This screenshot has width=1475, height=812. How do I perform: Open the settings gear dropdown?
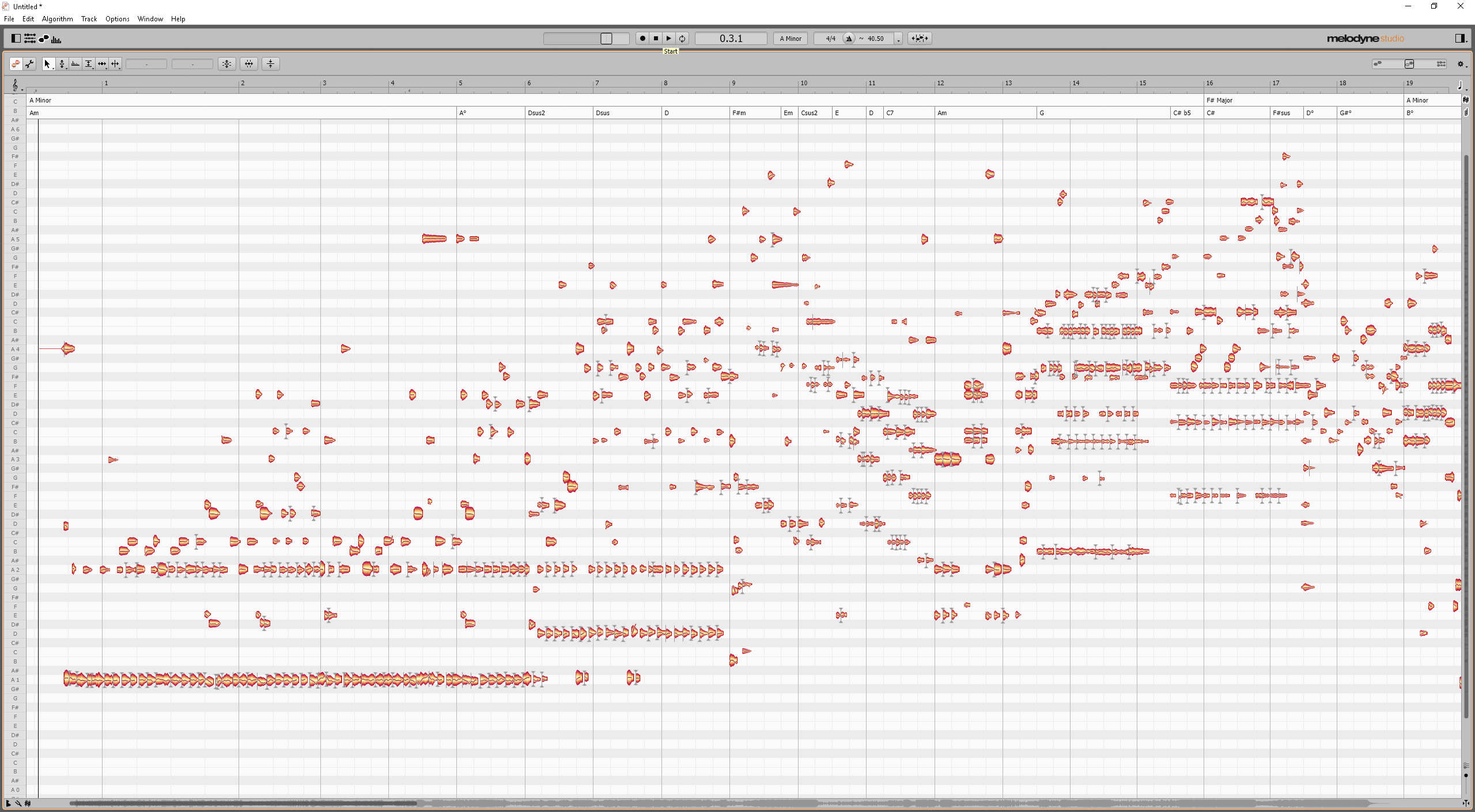tap(1461, 64)
